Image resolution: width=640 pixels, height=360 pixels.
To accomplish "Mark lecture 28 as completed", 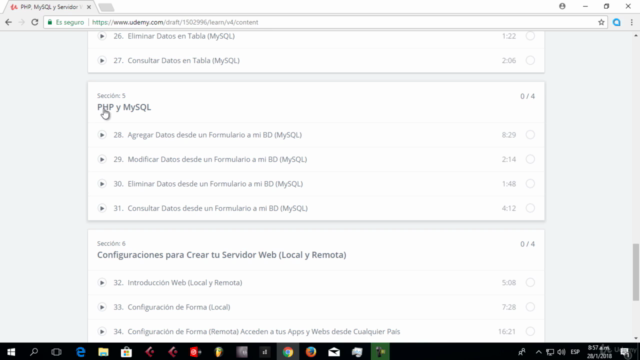I will (530, 135).
